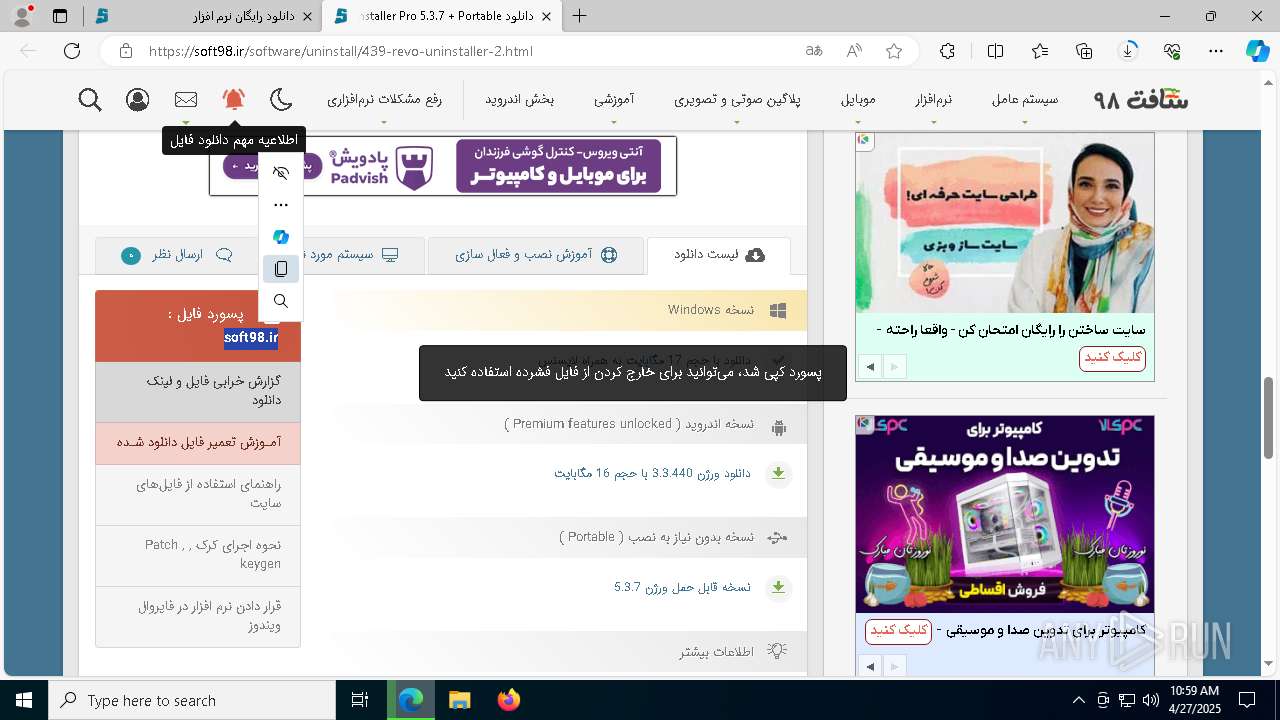Screen dimensions: 1280x720
Task: Click کلیک کنید button under website builder ad
Action: point(1112,358)
